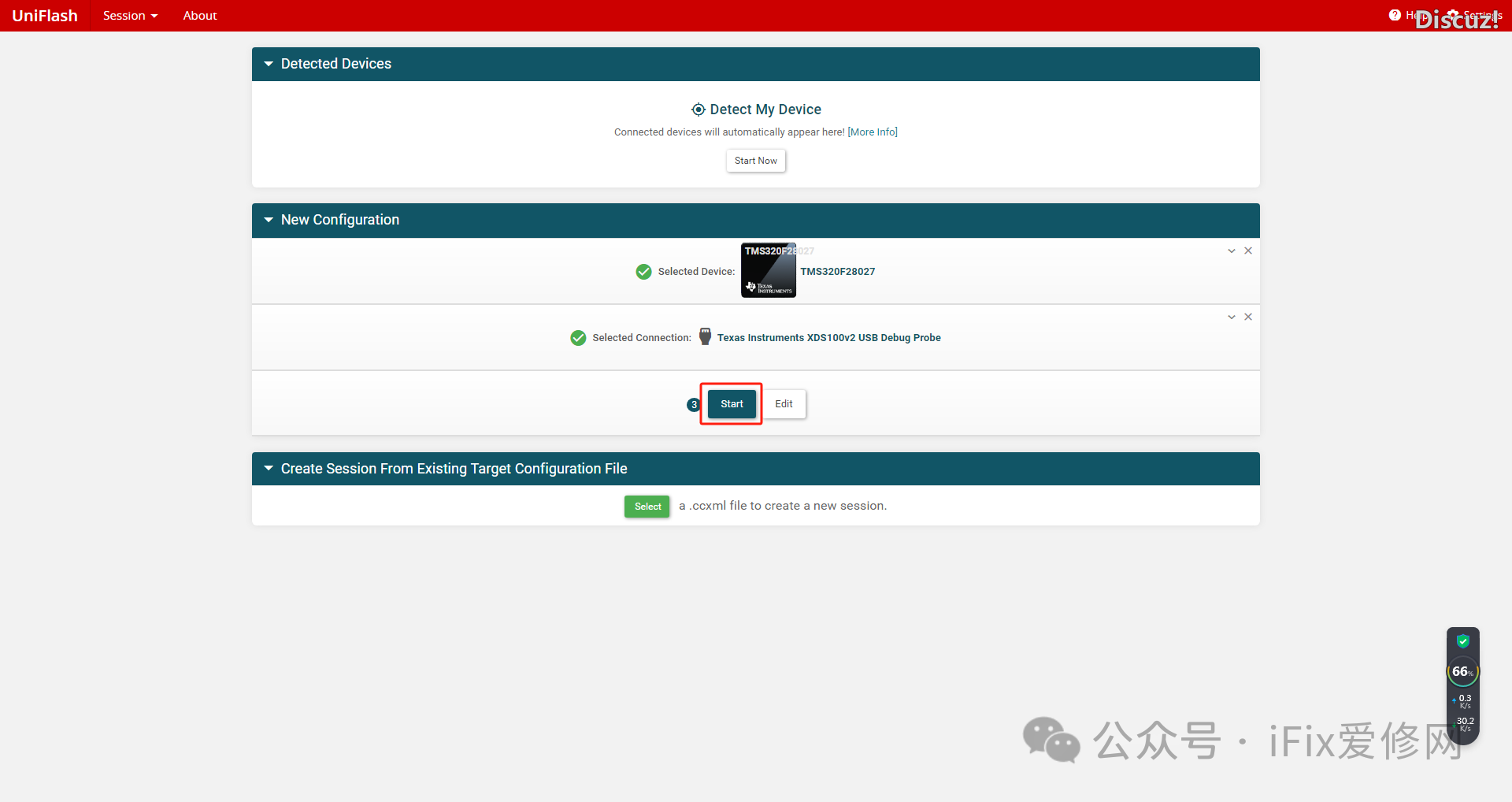
Task: Click the step 3 number badge
Action: (x=693, y=405)
